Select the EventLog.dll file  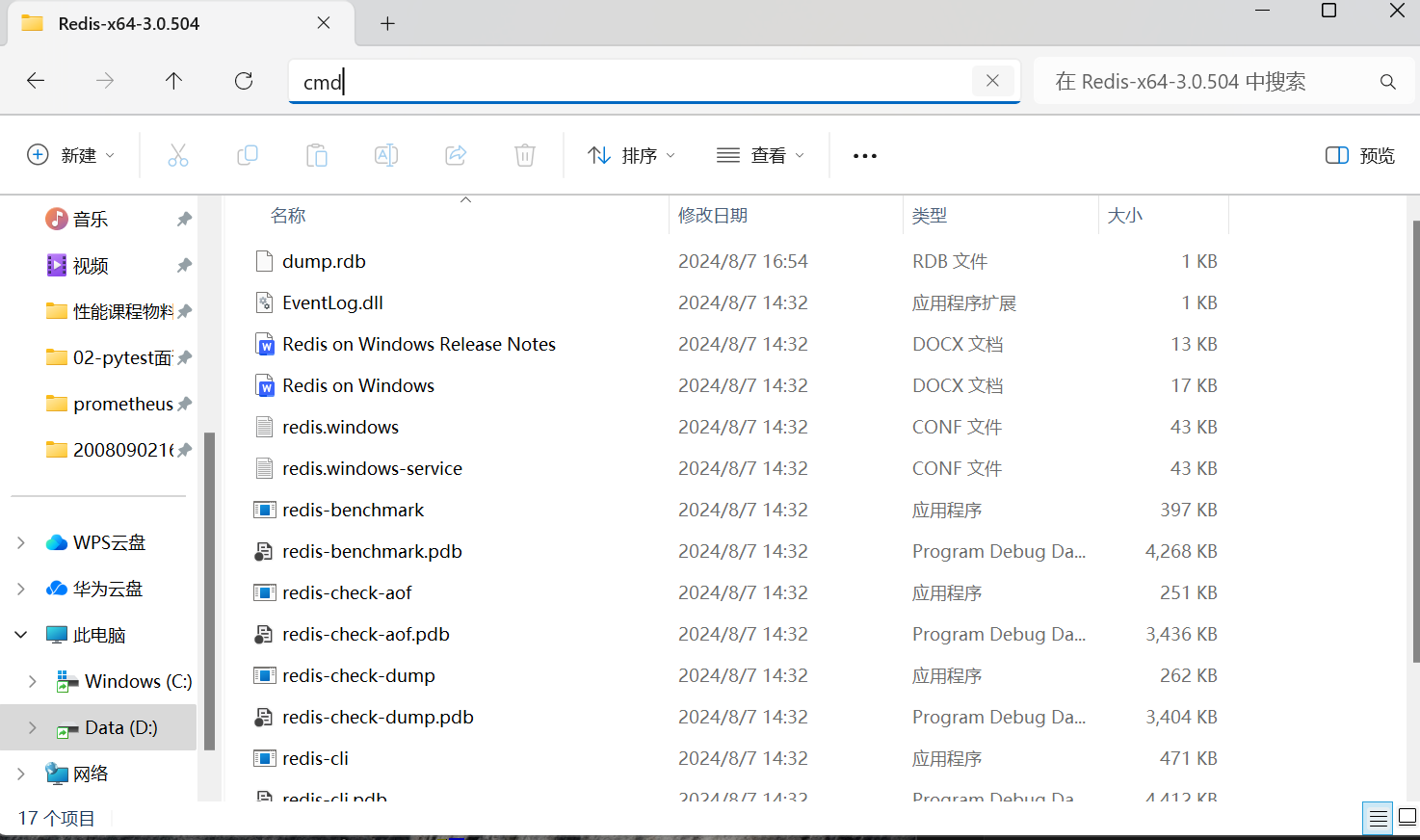[x=332, y=302]
